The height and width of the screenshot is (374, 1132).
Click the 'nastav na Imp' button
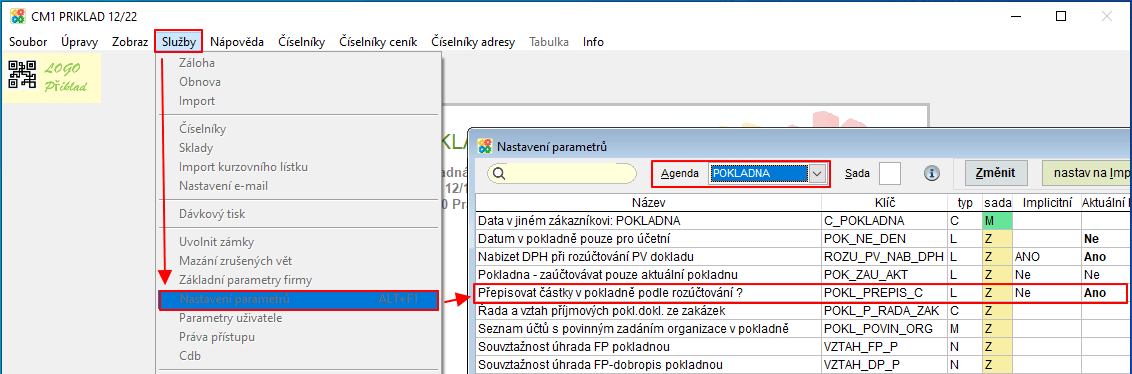1086,173
